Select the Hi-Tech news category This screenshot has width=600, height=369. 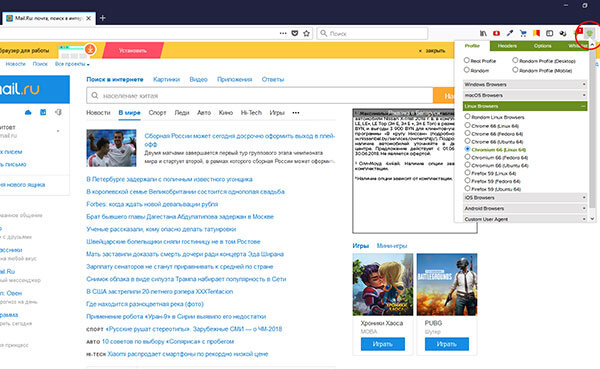[251, 113]
